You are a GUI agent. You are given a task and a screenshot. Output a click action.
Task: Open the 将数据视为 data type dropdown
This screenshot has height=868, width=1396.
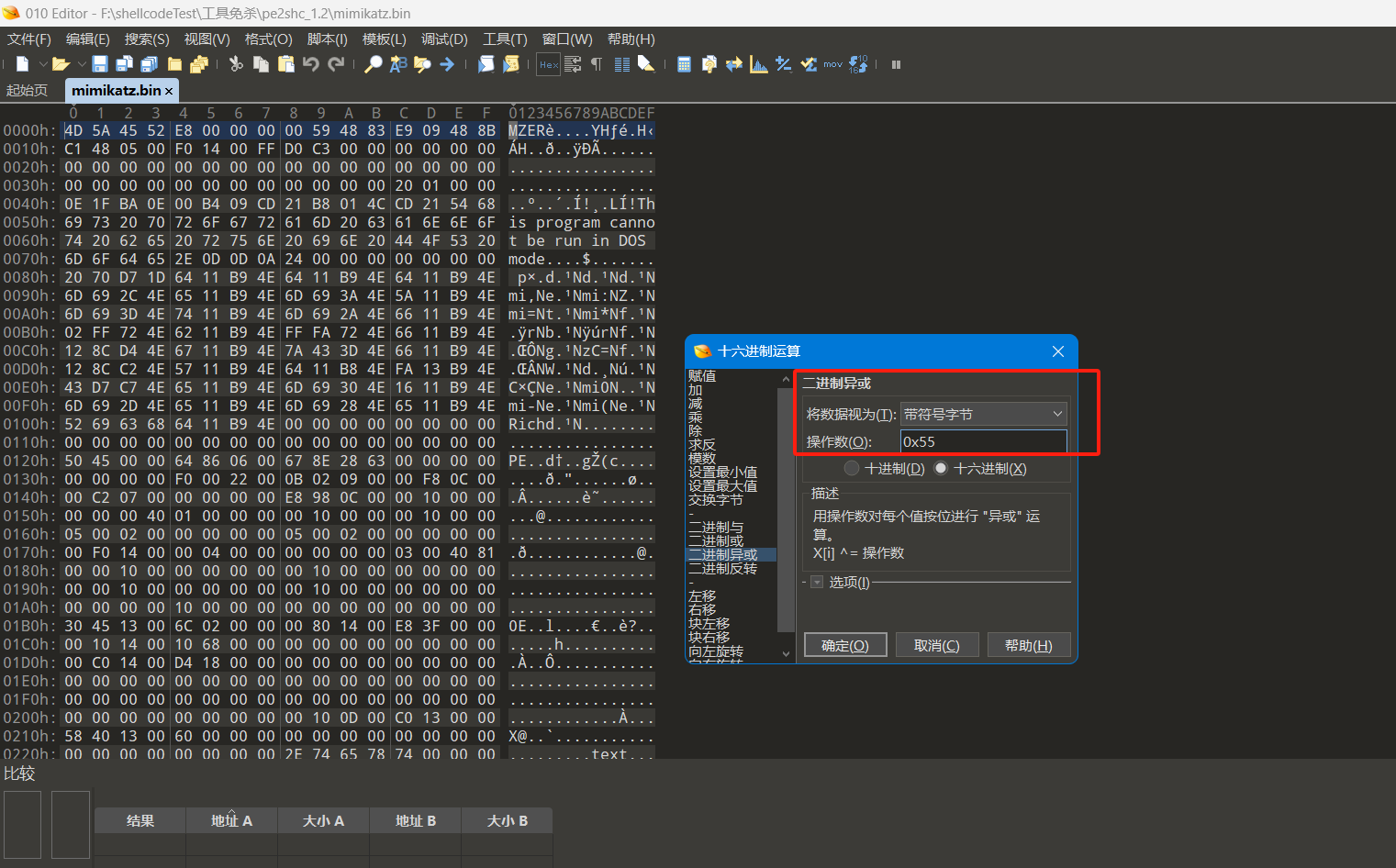tap(983, 415)
